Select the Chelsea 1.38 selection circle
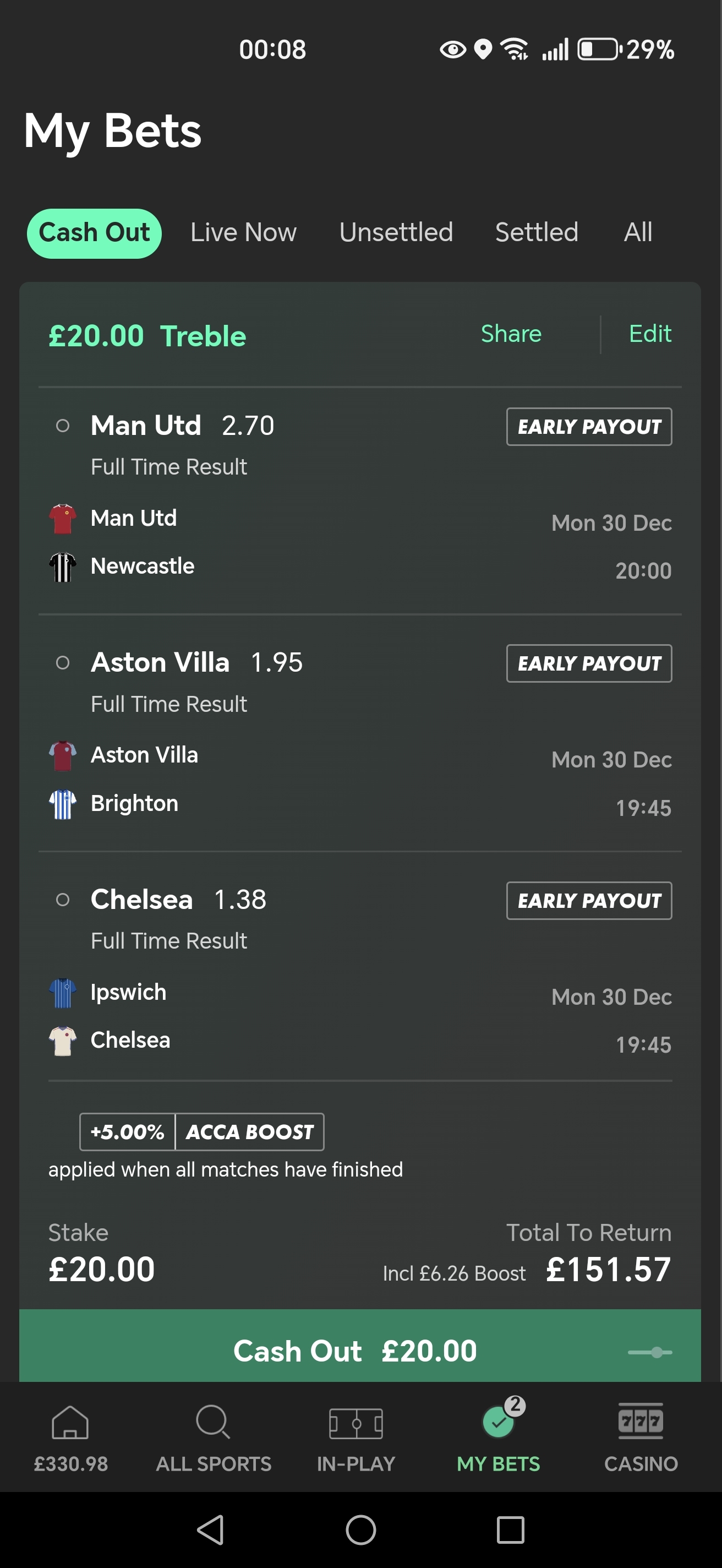 (x=63, y=900)
